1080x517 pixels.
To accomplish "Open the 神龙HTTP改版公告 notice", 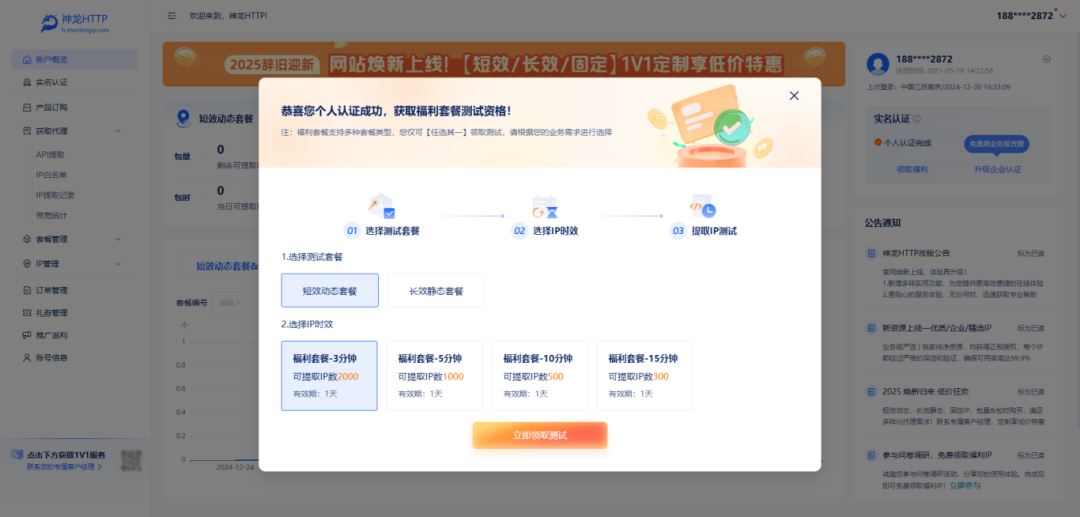I will [916, 253].
